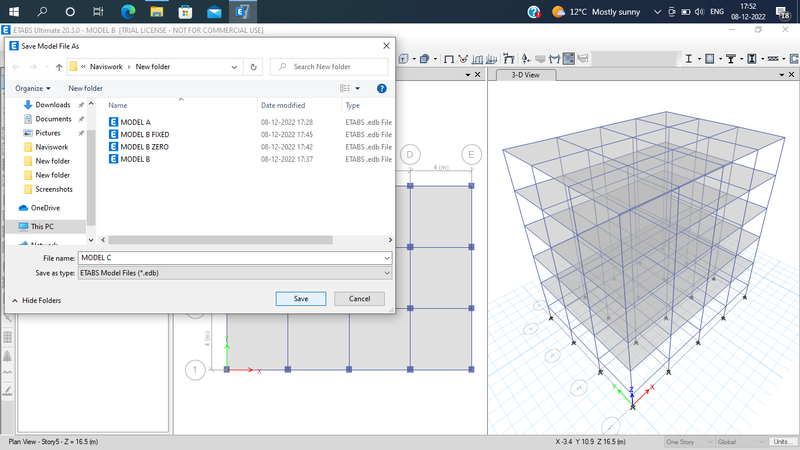Image resolution: width=800 pixels, height=450 pixels.
Task: Select the MODEL B ZERO file
Action: tap(144, 147)
